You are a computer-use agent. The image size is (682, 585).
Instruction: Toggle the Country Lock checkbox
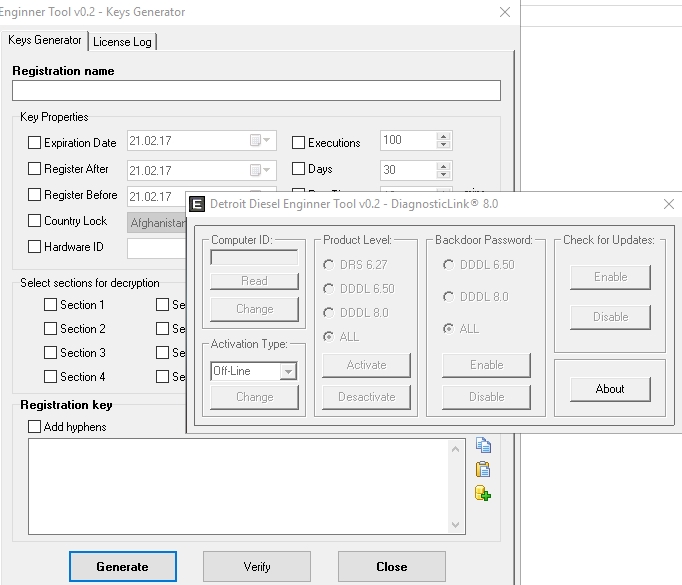click(x=34, y=221)
